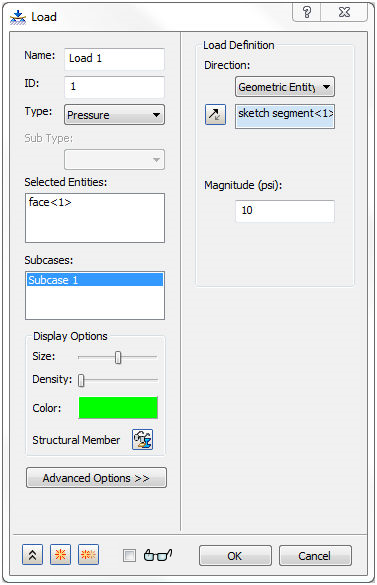Click the Cancel button

pos(315,556)
